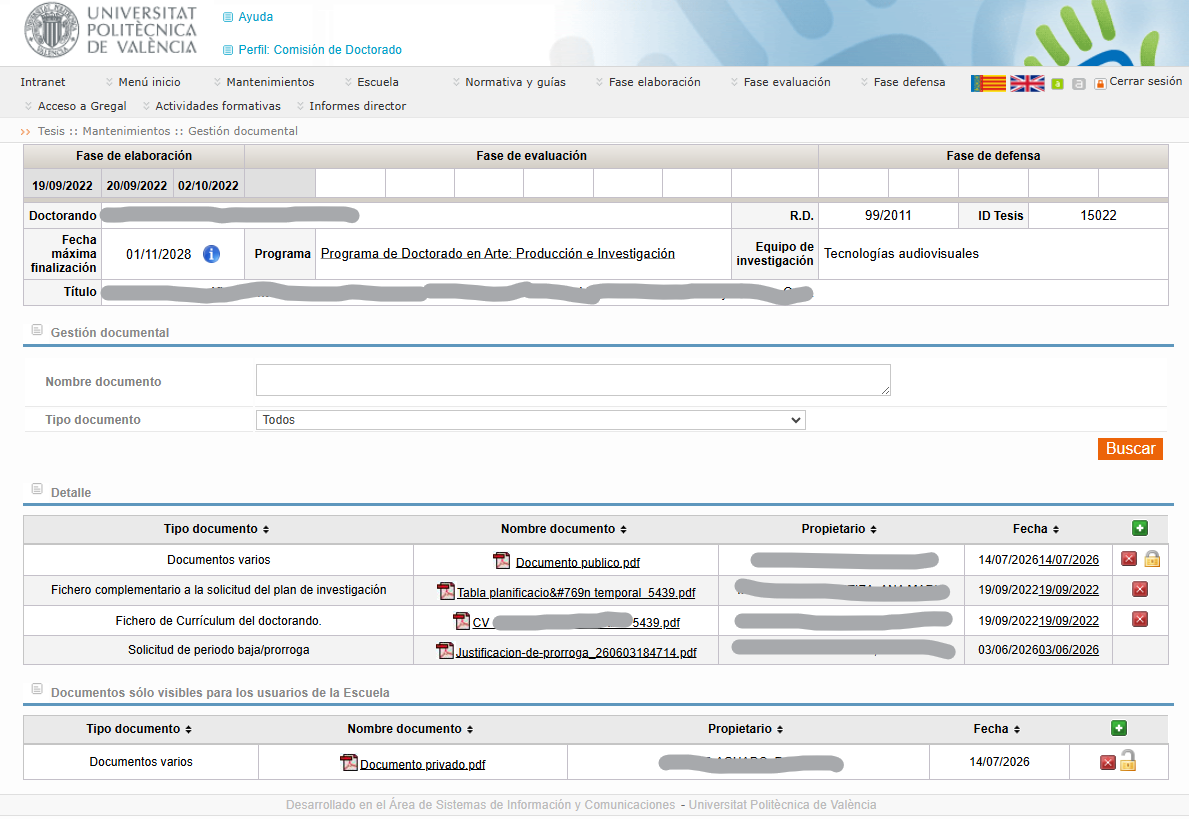Open the Fase evaluación menu
The height and width of the screenshot is (819, 1189).
coord(787,82)
